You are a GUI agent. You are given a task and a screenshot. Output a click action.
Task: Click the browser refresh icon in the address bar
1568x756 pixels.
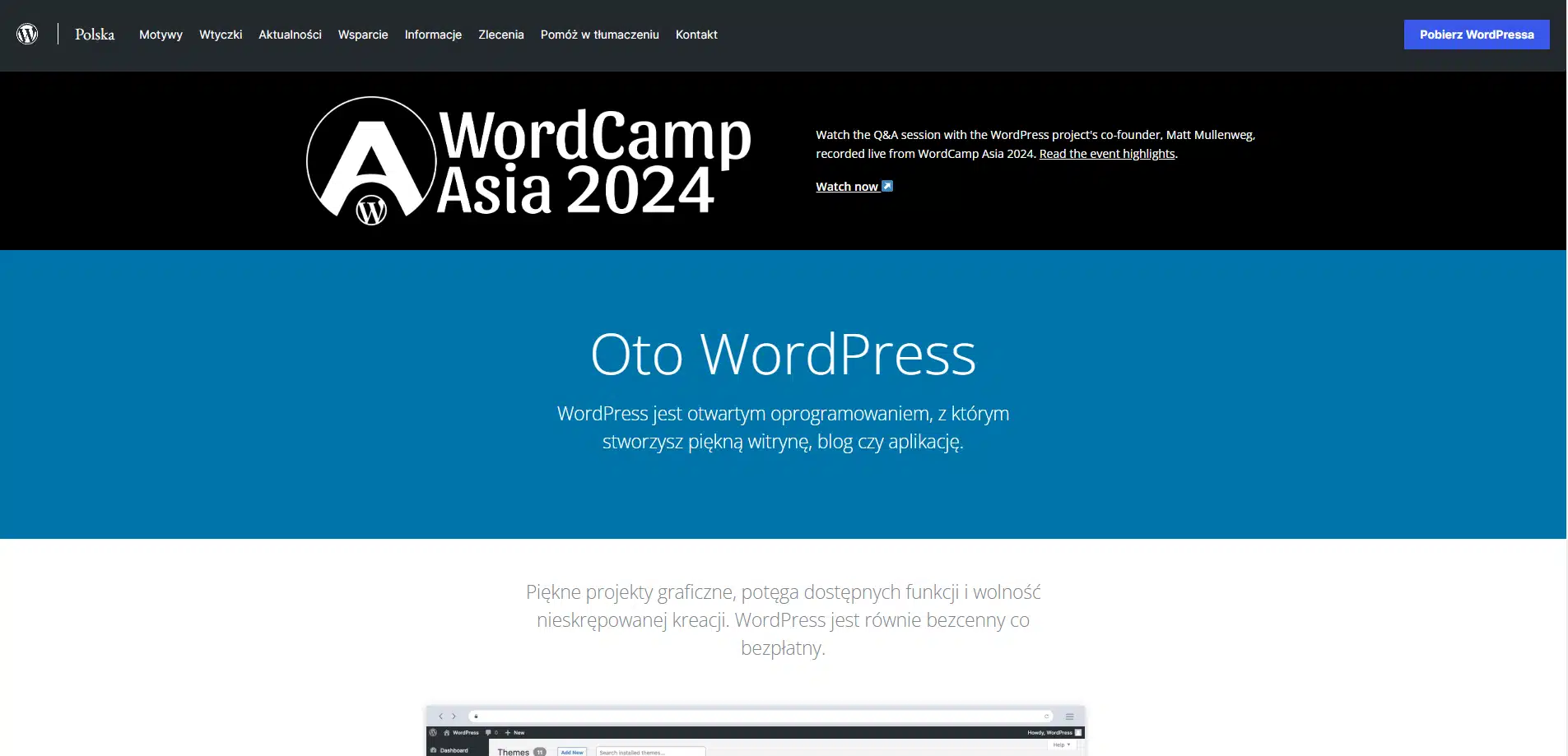(1047, 717)
